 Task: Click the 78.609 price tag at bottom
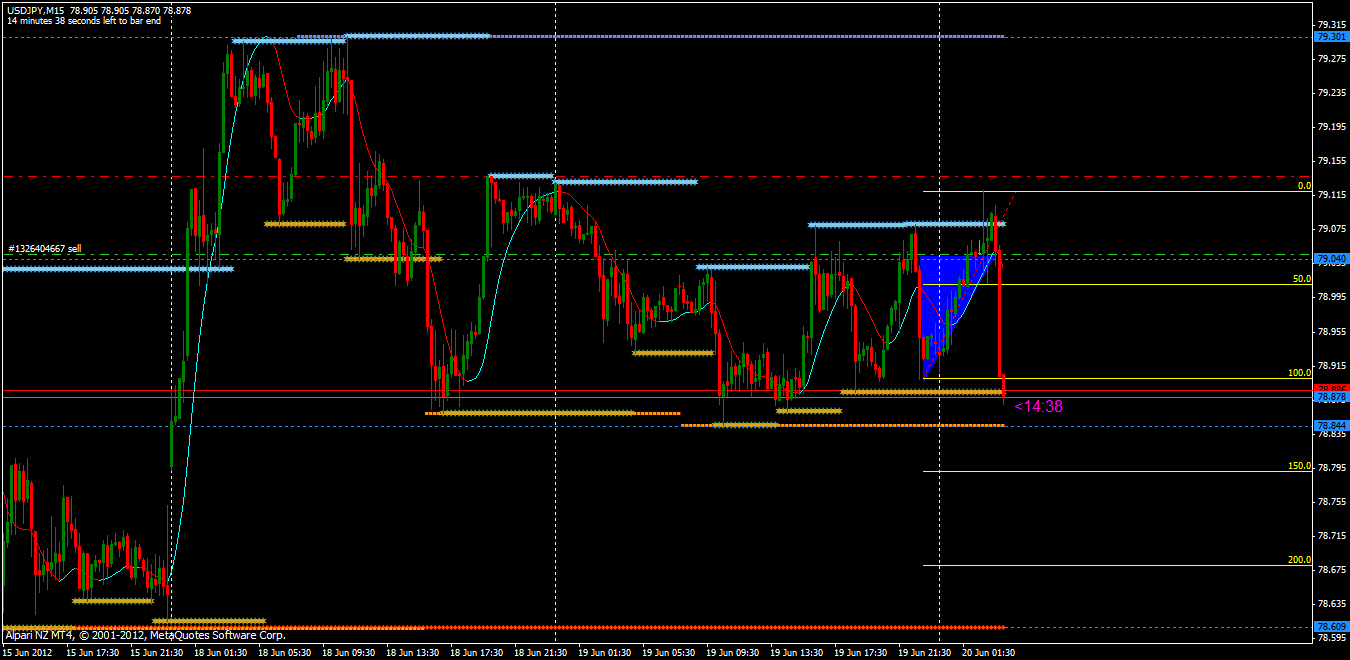coord(1330,627)
